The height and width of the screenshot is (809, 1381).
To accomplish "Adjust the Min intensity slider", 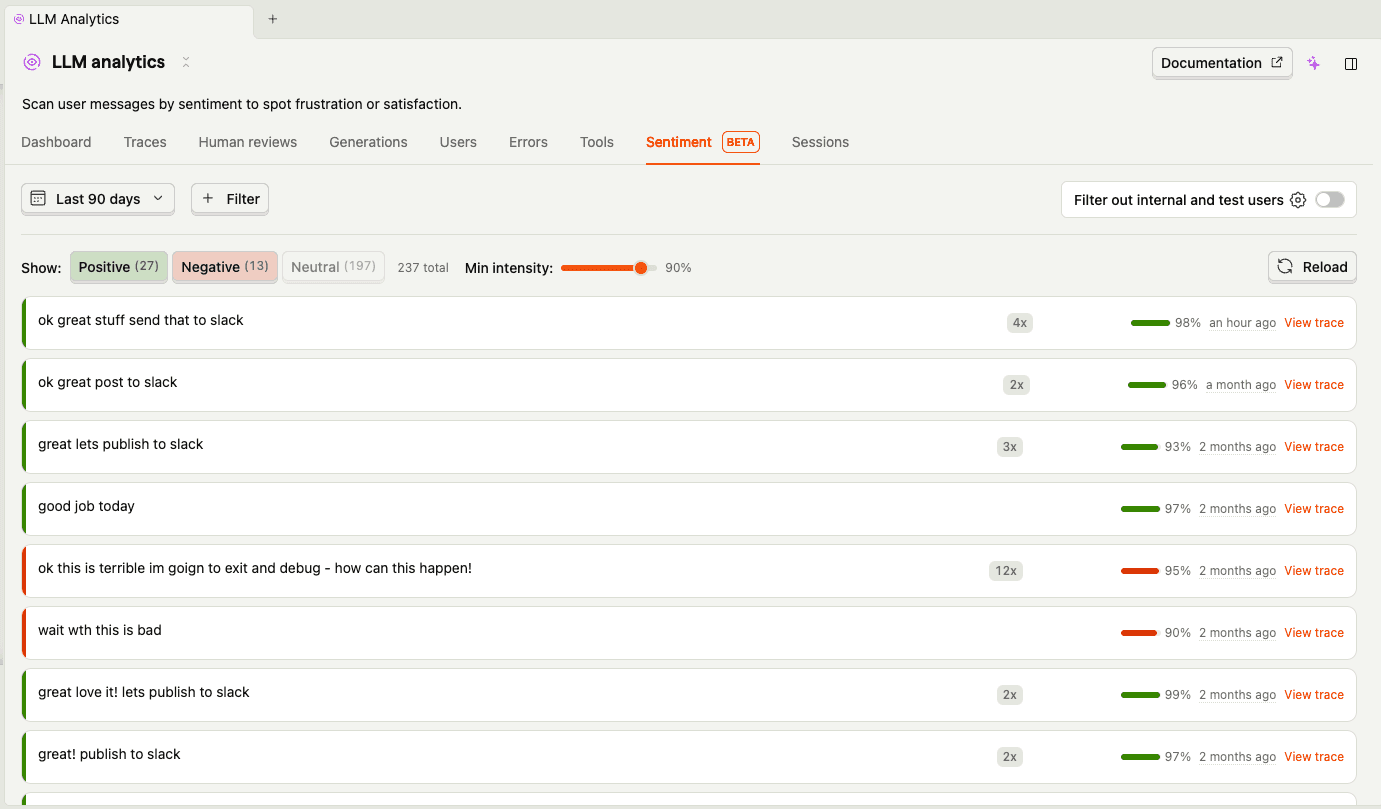I will click(640, 267).
